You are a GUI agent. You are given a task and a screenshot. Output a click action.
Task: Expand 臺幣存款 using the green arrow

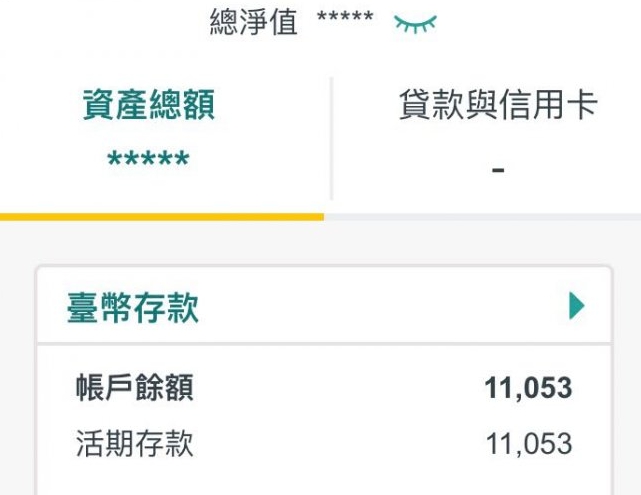click(576, 306)
